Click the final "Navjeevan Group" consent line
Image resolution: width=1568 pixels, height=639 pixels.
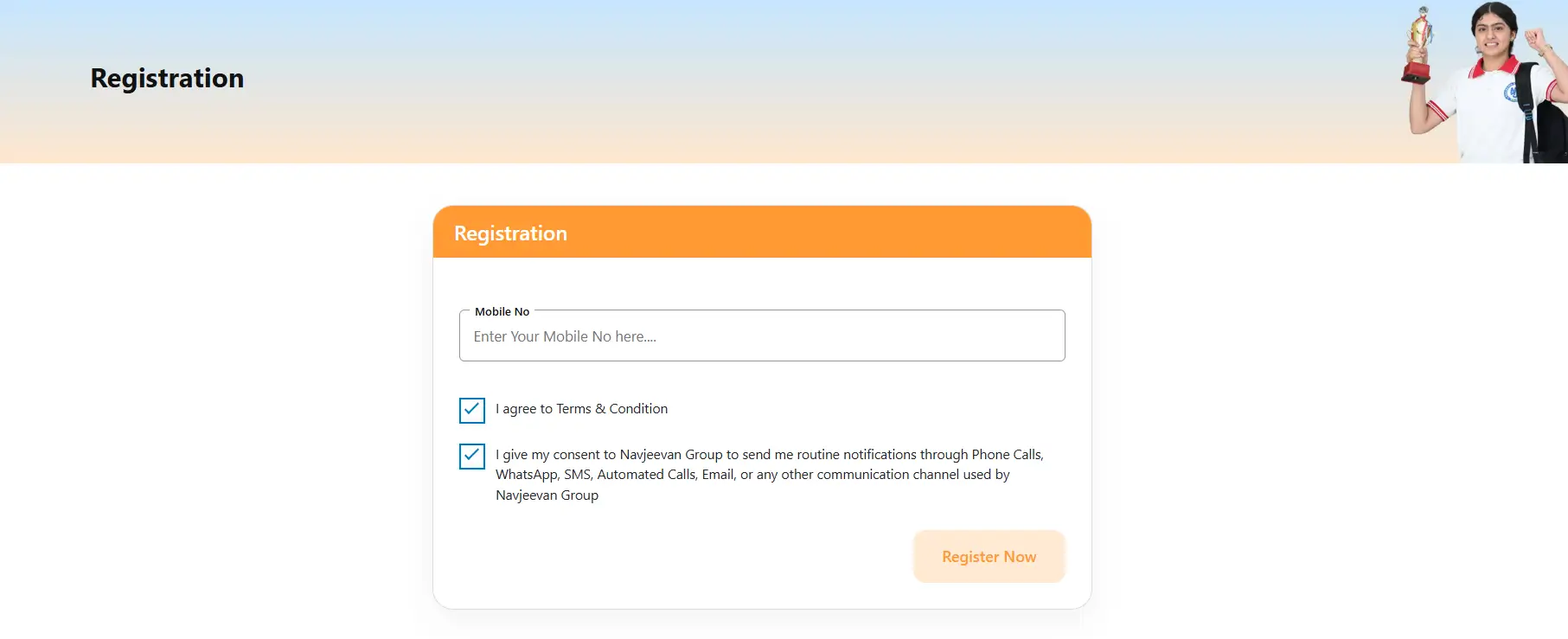tap(547, 495)
